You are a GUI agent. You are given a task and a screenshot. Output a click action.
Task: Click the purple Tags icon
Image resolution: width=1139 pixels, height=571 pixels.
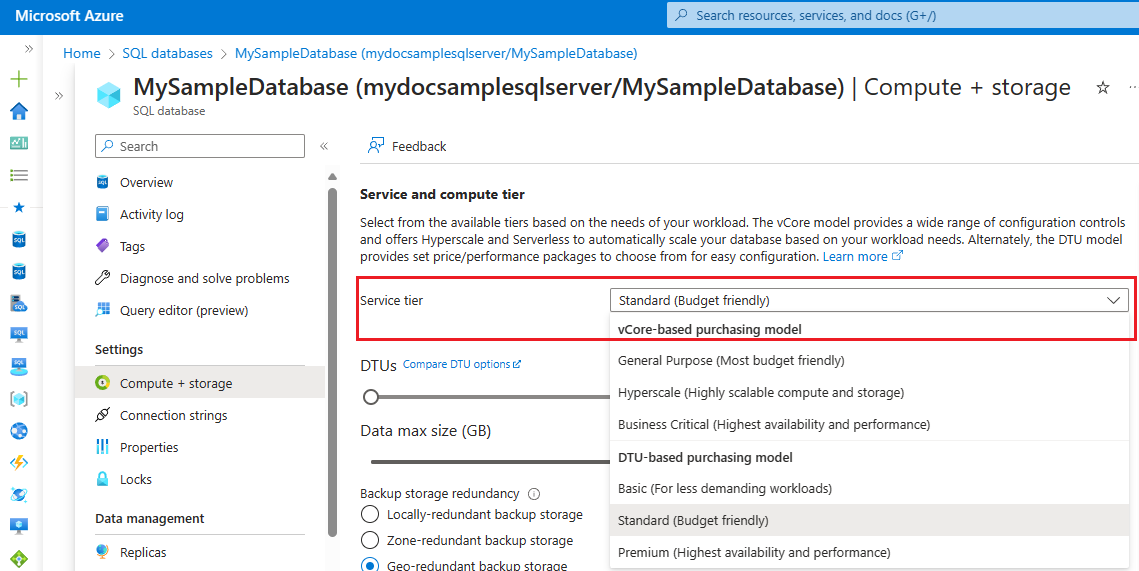(102, 246)
